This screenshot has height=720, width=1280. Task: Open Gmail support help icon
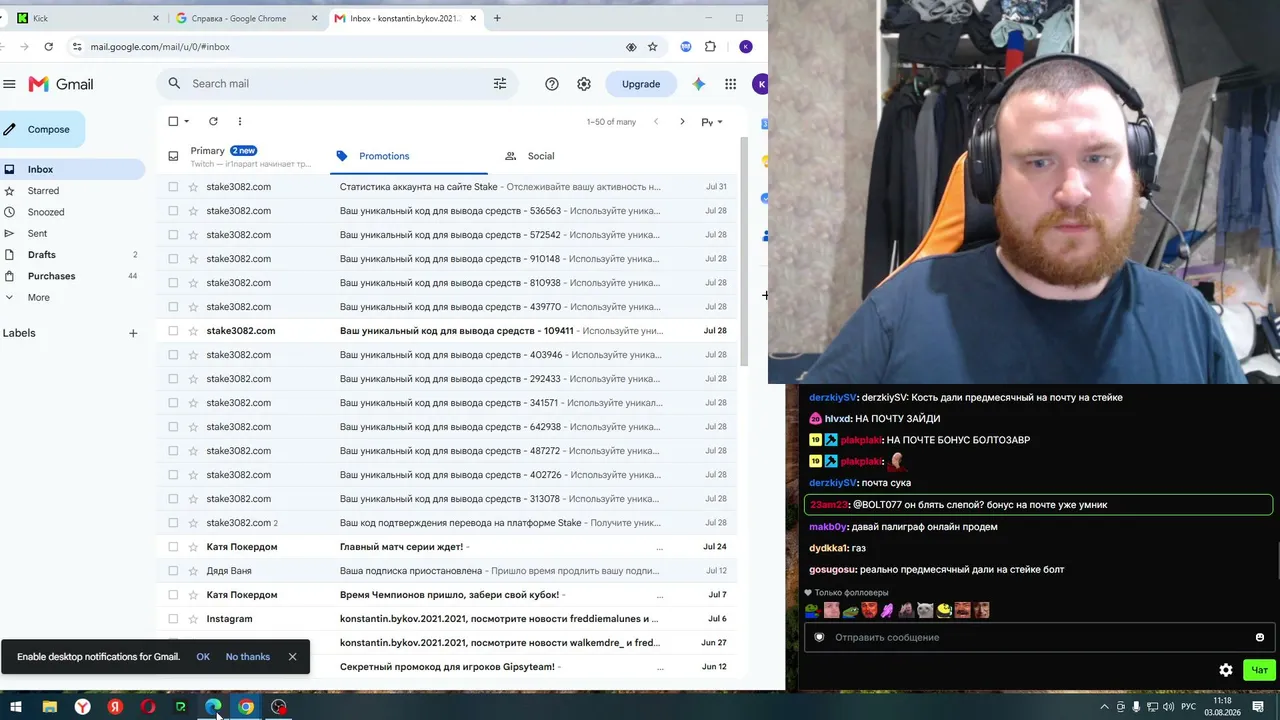(x=552, y=84)
